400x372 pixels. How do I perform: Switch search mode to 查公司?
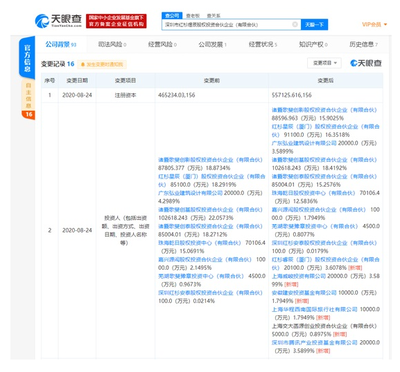(x=172, y=16)
